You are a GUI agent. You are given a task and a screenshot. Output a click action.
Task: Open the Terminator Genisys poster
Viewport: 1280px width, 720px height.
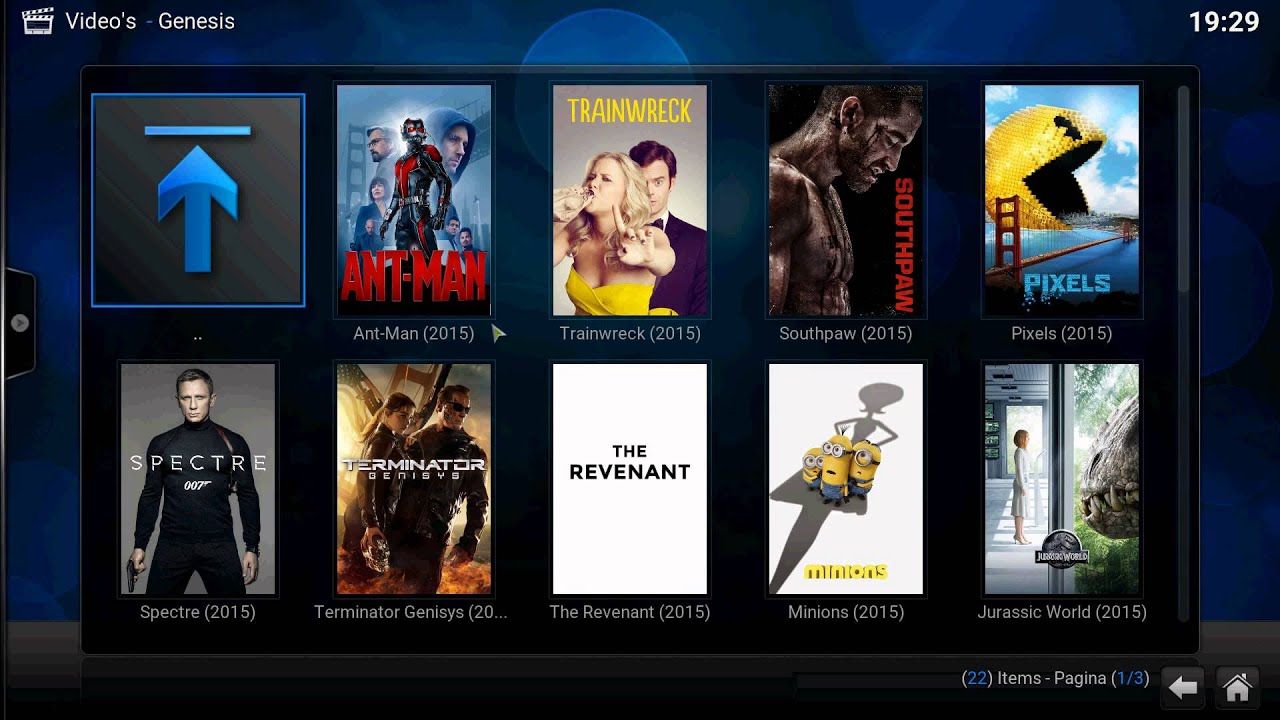pos(414,479)
